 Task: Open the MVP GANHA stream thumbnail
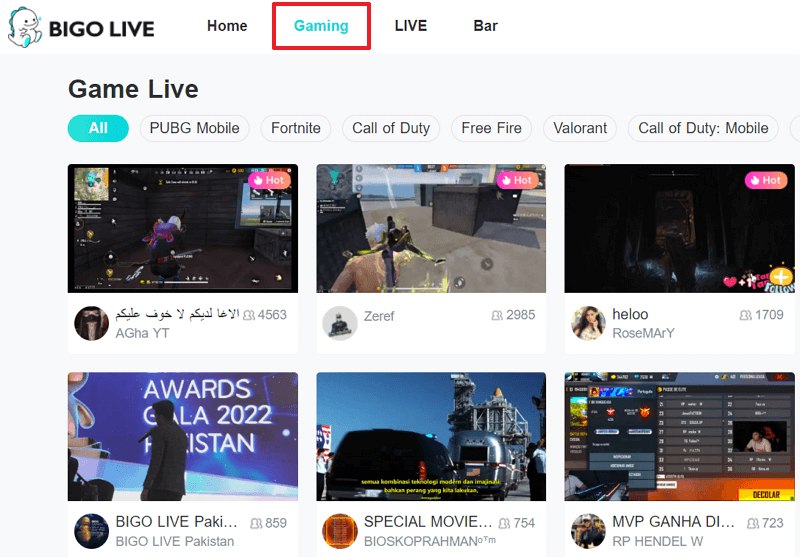point(680,437)
